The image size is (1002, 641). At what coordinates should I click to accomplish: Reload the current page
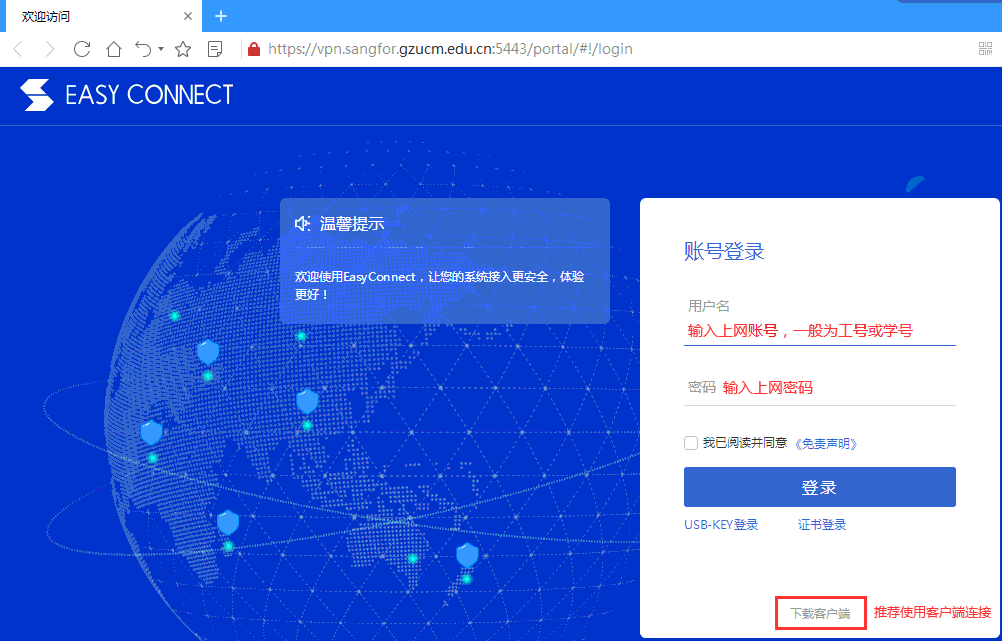coord(82,49)
